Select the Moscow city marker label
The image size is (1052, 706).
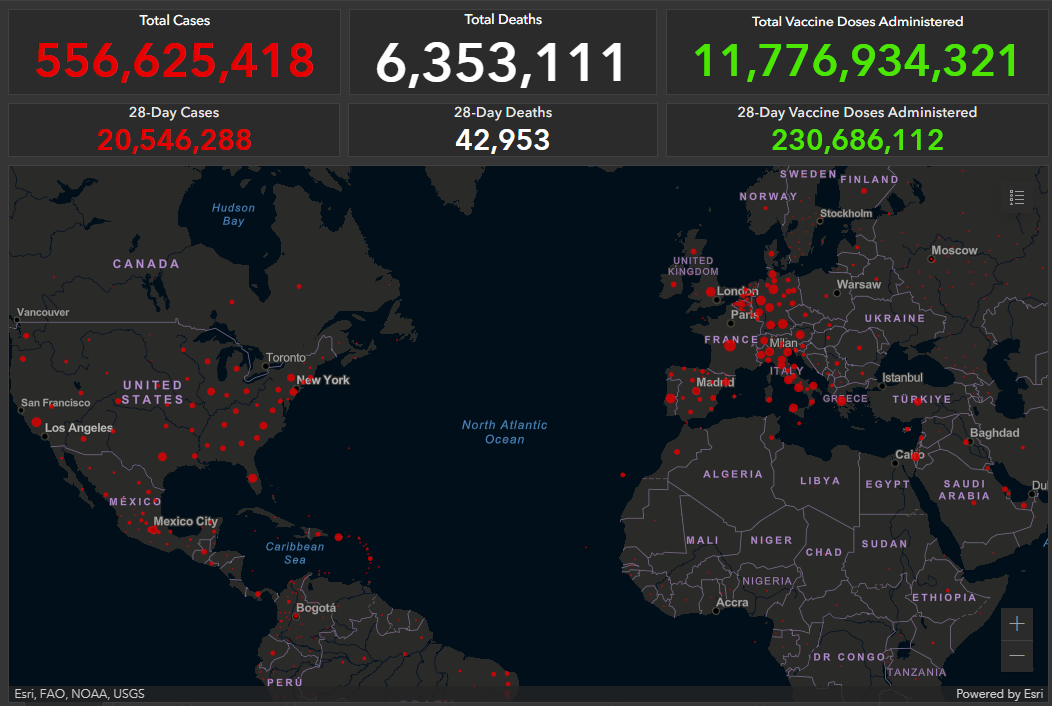pos(954,250)
